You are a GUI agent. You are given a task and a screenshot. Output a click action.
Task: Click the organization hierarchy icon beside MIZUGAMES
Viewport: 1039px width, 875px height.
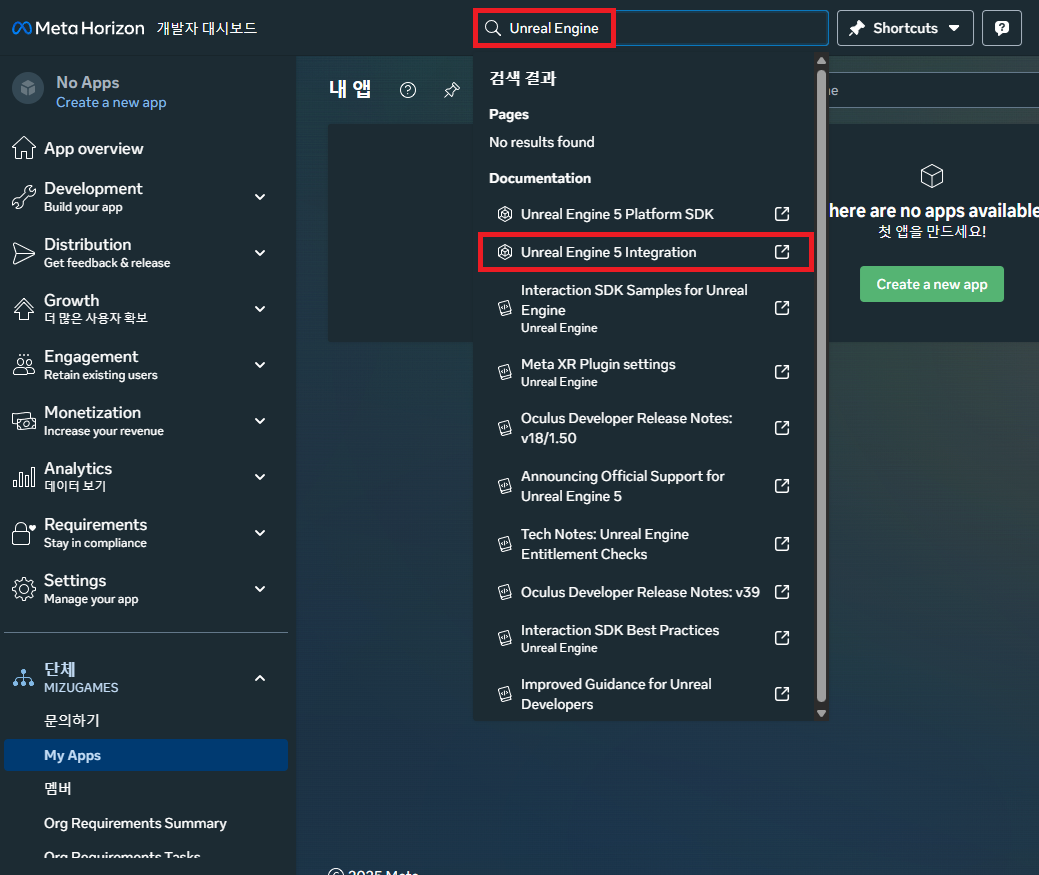tap(24, 678)
